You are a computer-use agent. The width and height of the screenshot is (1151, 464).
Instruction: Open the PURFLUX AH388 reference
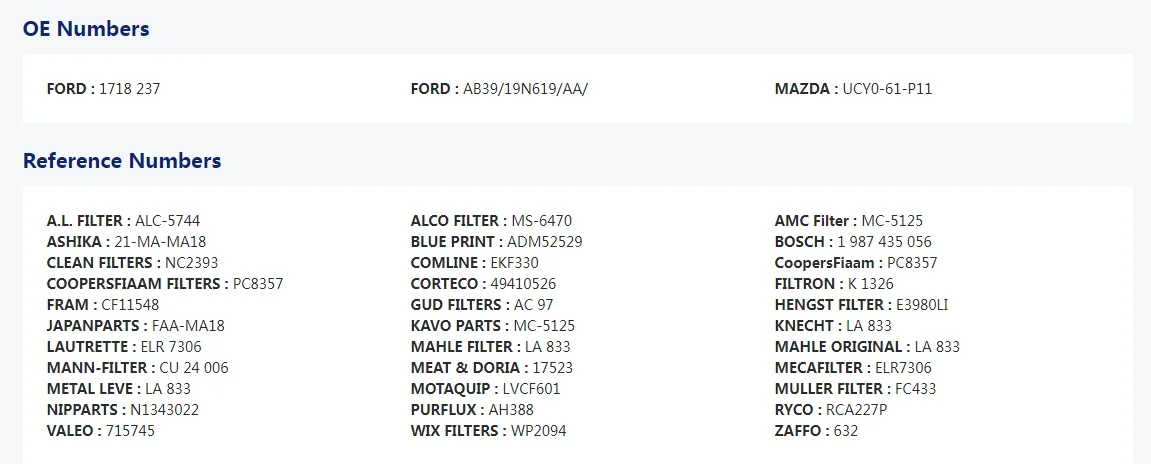tap(472, 410)
